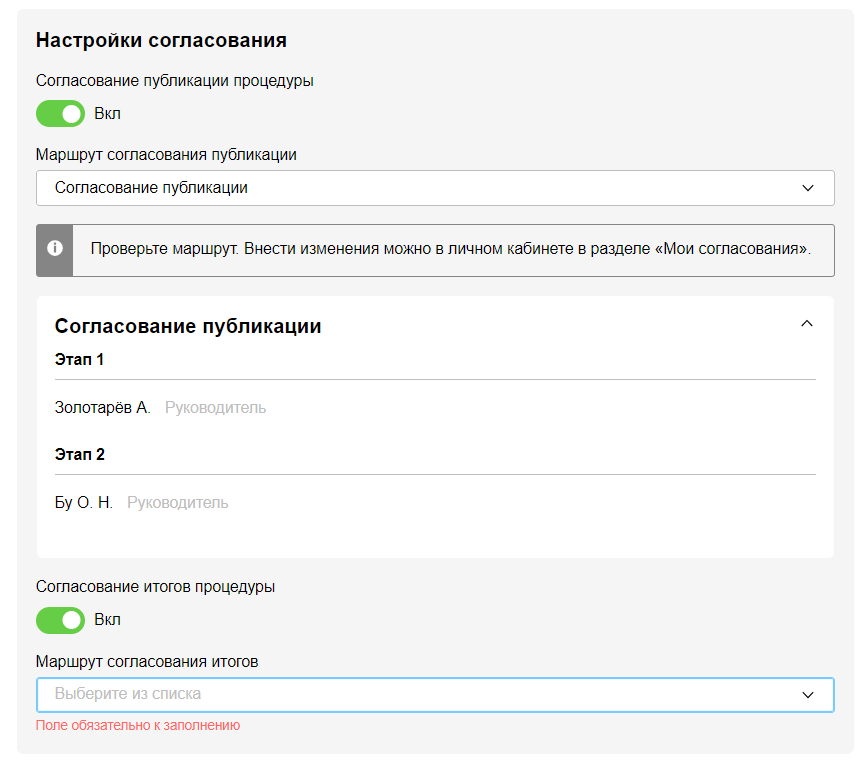Image resolution: width=861 pixels, height=763 pixels.
Task: Click the Вкл label under Согласование итогов процедуры
Action: coord(107,620)
